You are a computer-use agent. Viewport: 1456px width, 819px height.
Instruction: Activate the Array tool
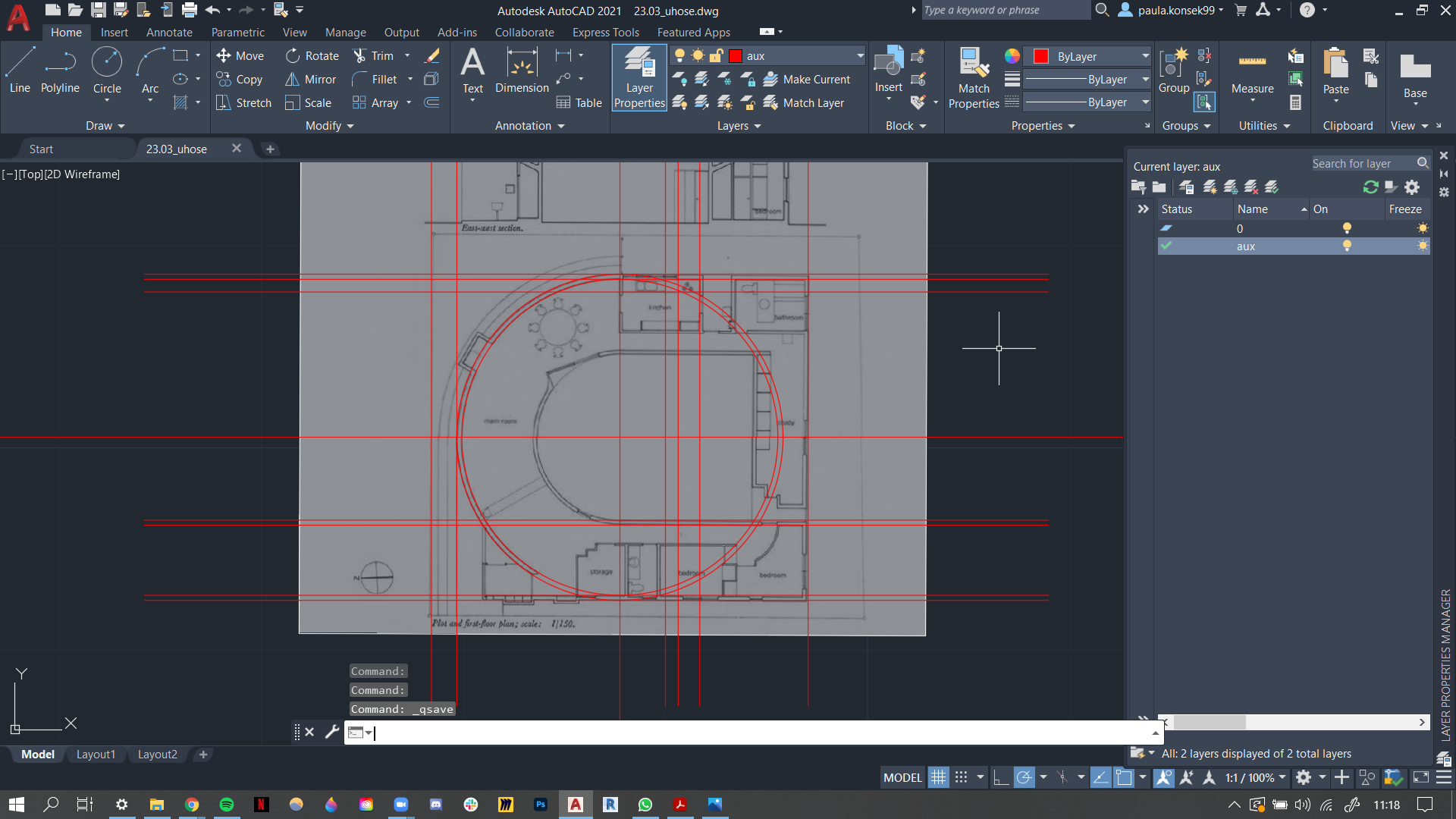click(375, 102)
